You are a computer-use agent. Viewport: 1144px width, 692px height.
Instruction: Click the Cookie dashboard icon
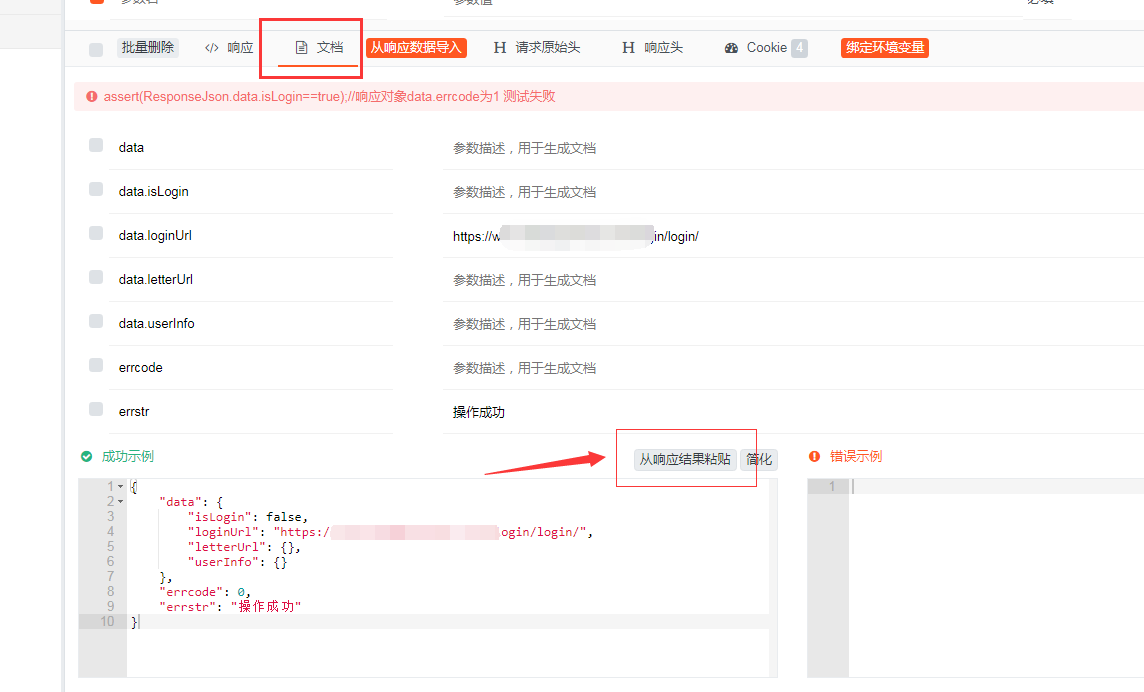[731, 48]
